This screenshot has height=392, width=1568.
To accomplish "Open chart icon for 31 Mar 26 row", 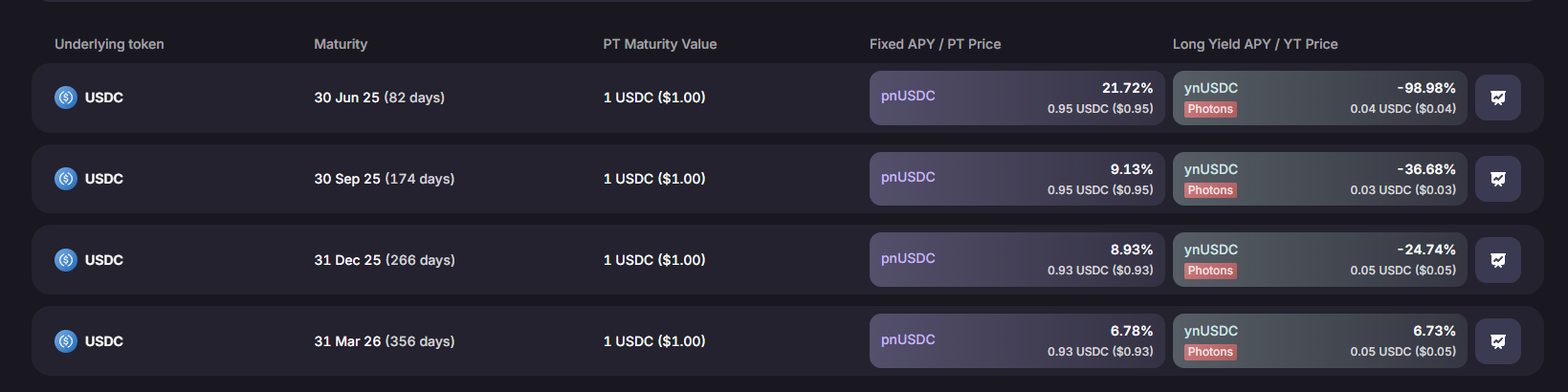I will [x=1498, y=341].
